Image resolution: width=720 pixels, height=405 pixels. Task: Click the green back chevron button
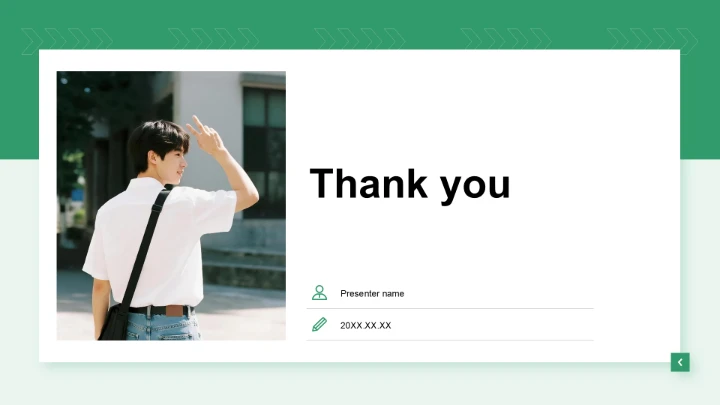coord(680,362)
